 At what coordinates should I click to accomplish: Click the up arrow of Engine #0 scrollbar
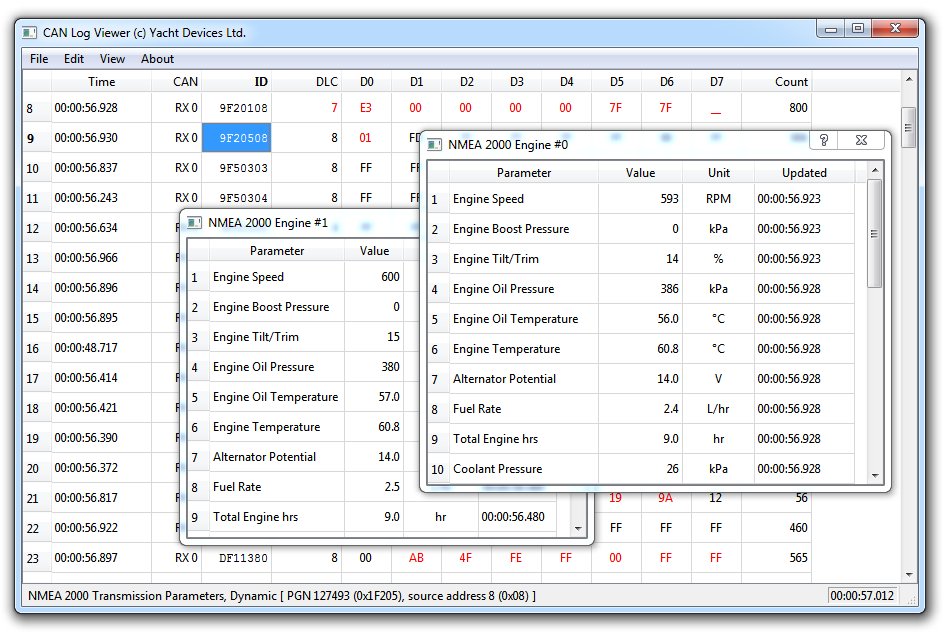875,170
